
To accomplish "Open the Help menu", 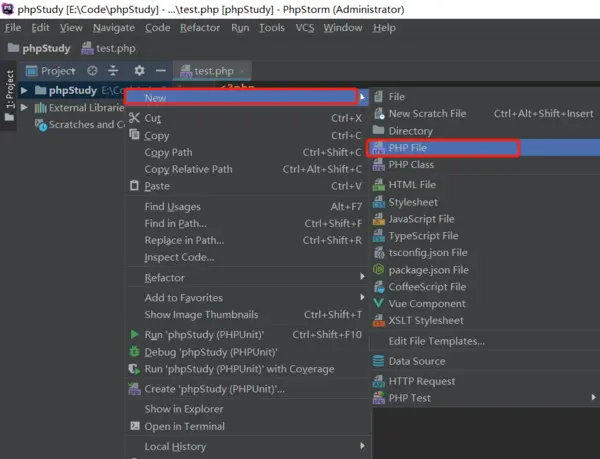I will (x=384, y=28).
